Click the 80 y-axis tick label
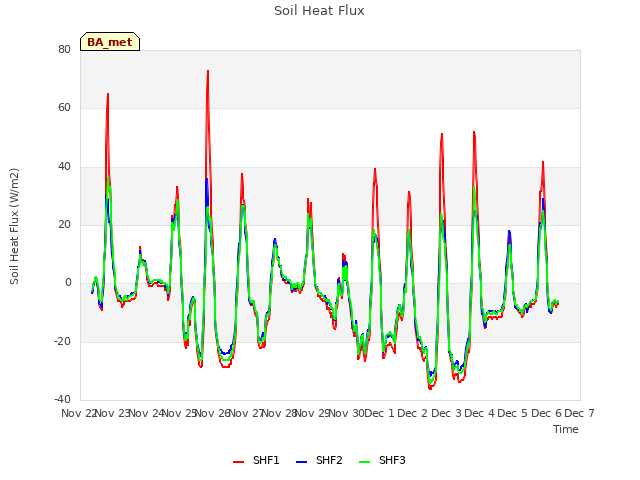 tap(64, 49)
